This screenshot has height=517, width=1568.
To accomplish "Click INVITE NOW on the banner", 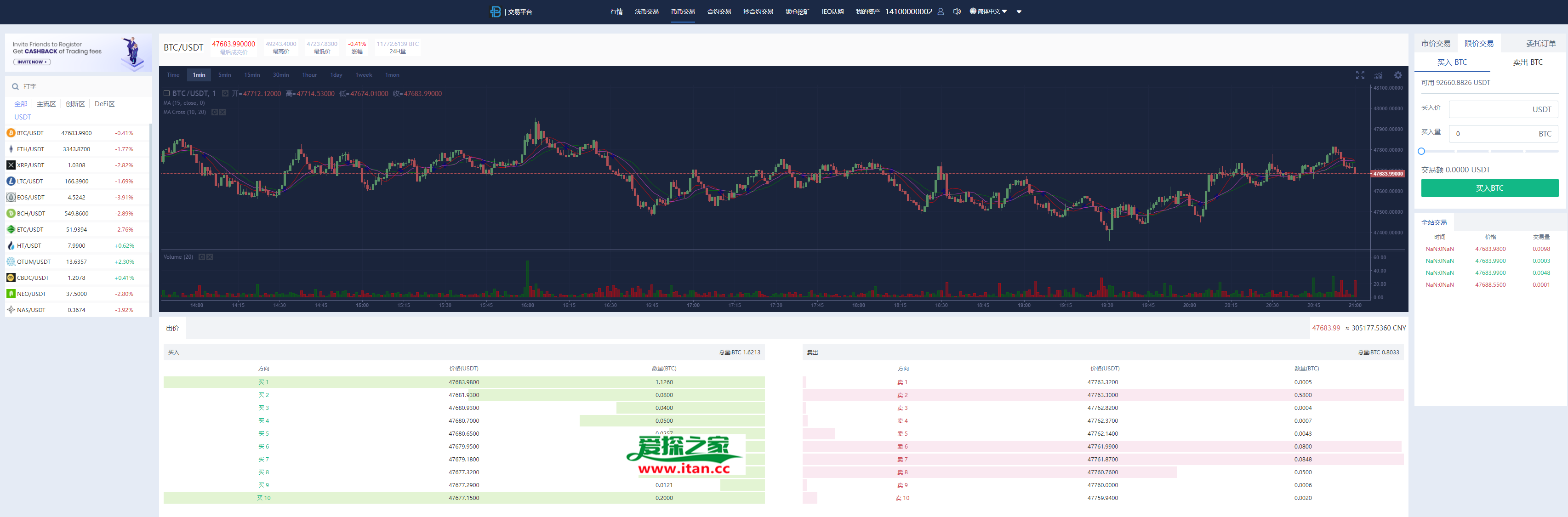I will tap(32, 62).
